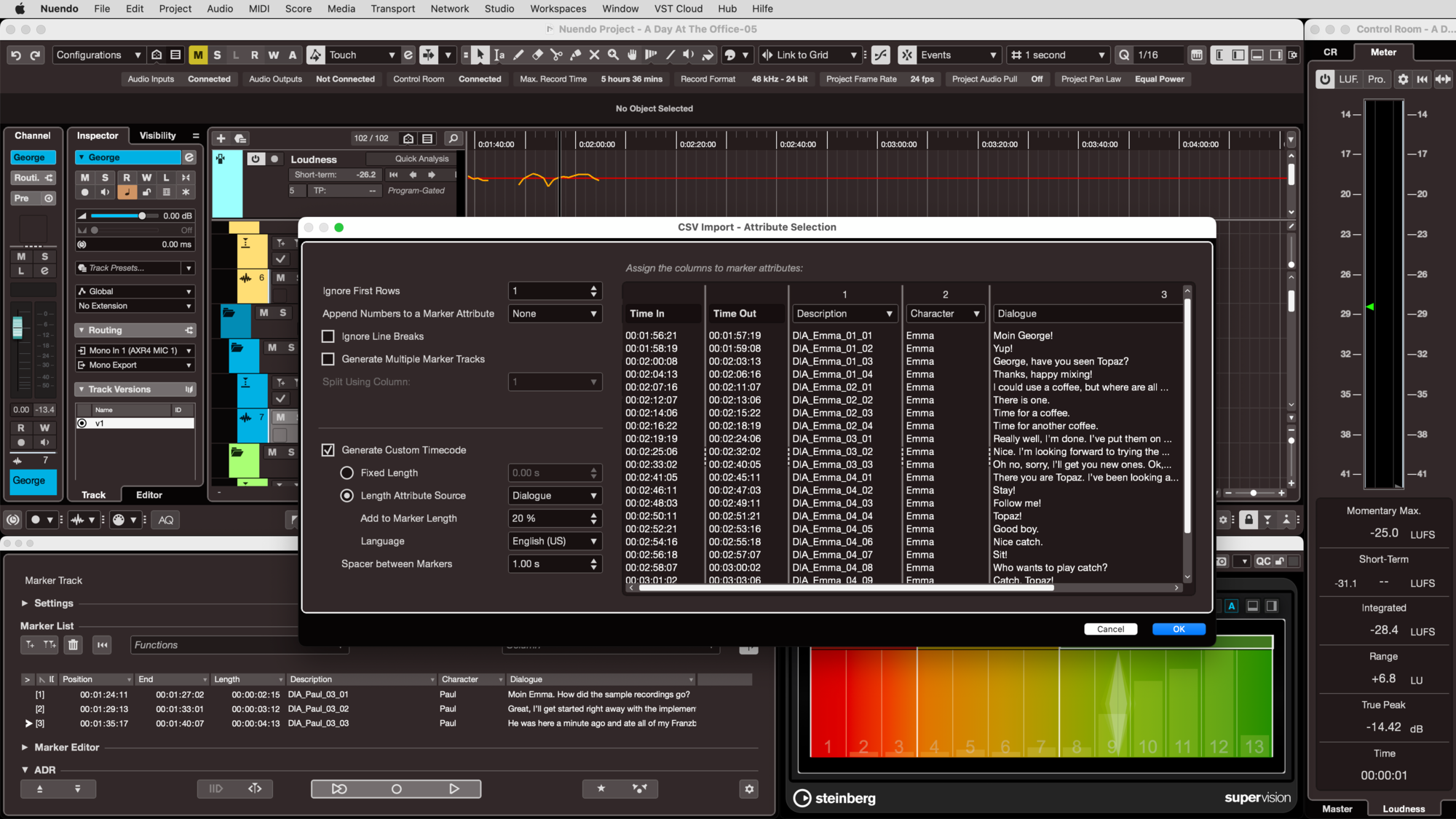The image size is (1456, 819).
Task: Cancel the CSV Import dialog
Action: 1110,629
